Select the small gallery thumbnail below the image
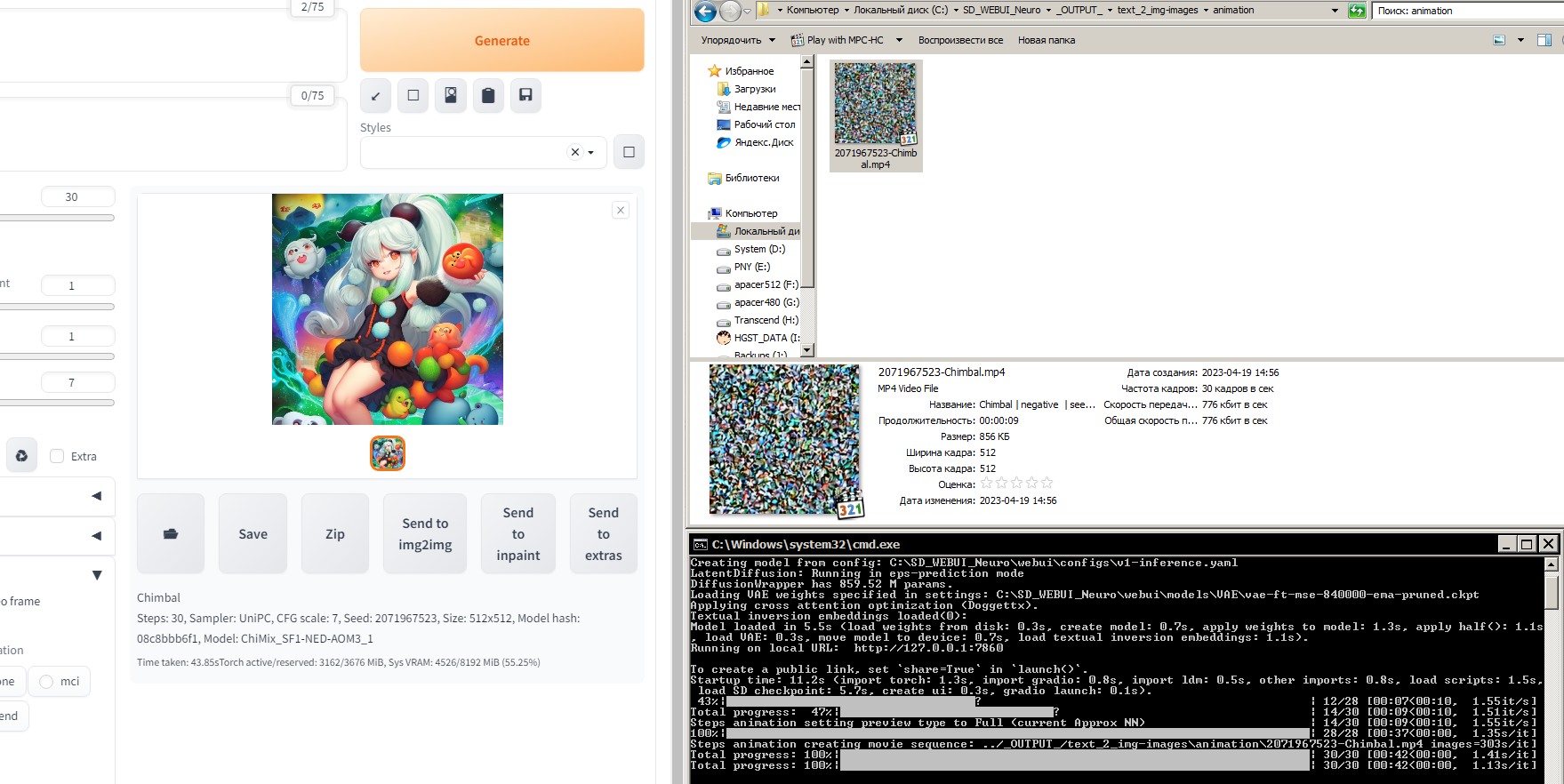Image resolution: width=1564 pixels, height=784 pixels. [x=388, y=453]
